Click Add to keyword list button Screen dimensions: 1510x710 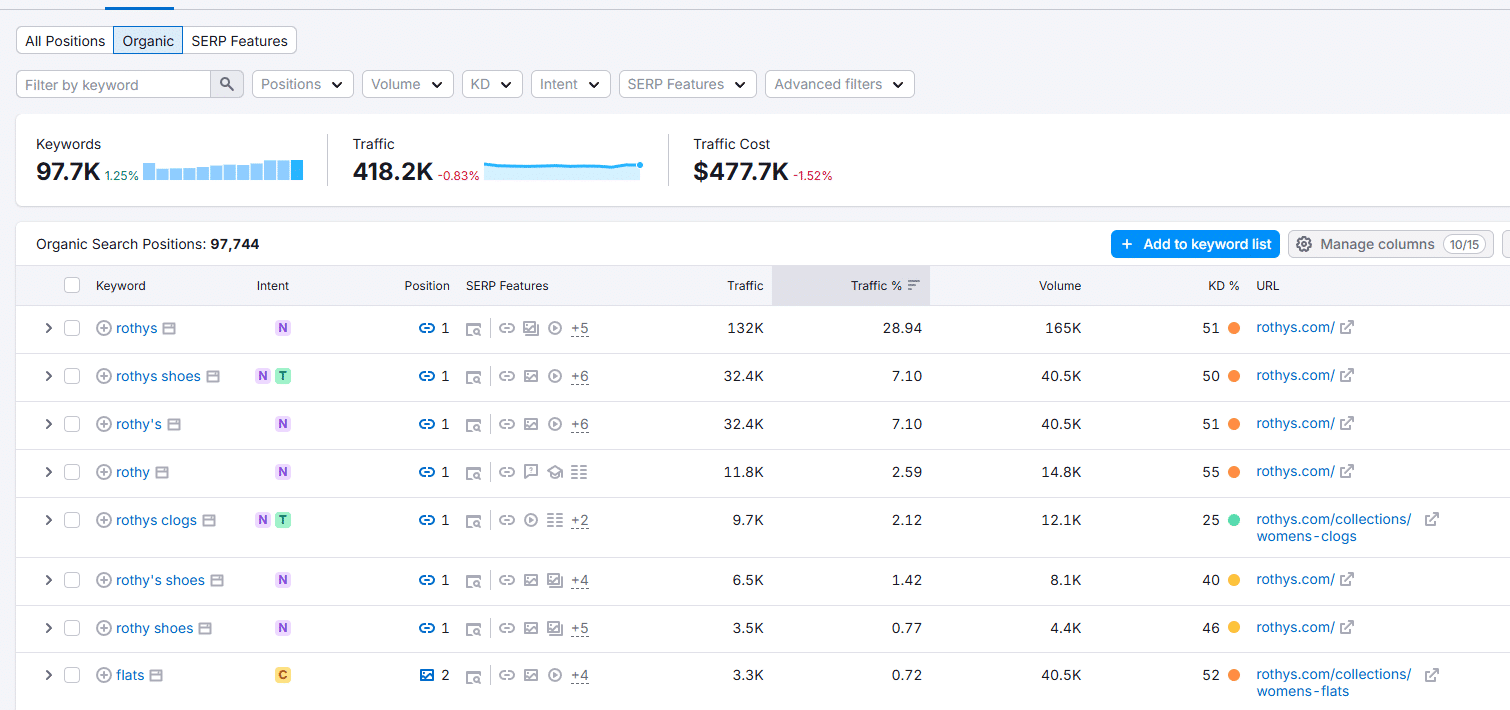click(x=1195, y=244)
